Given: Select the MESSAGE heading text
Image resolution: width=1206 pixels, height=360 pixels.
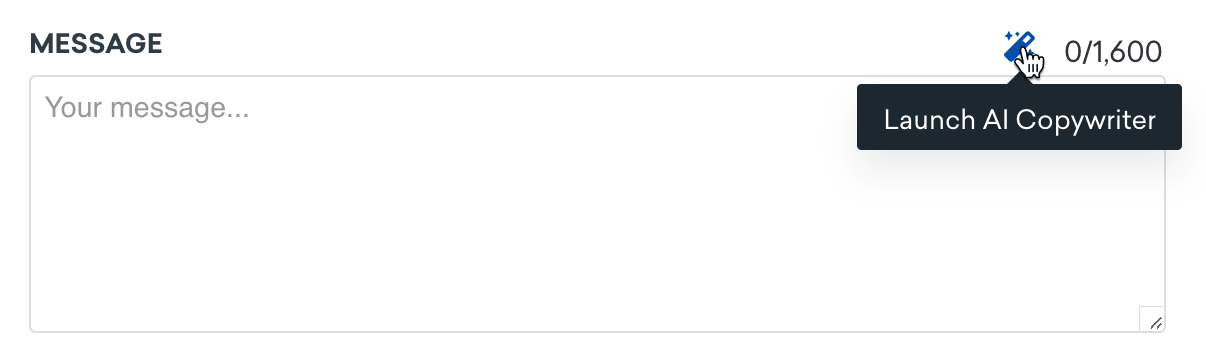Looking at the screenshot, I should 96,44.
